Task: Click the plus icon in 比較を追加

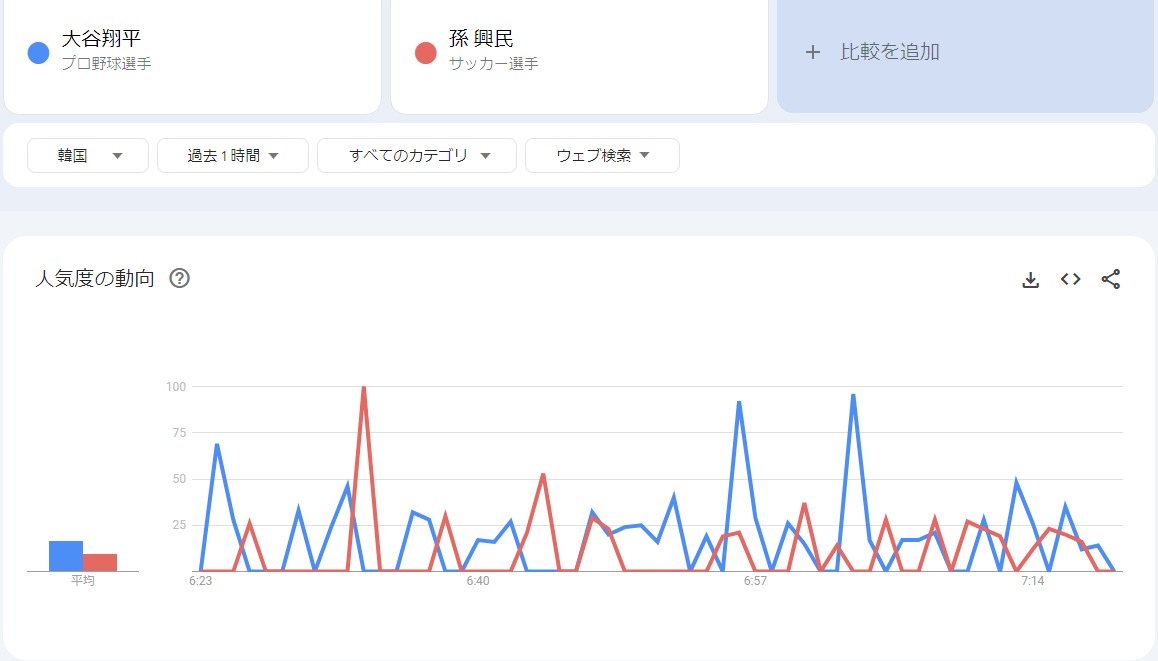Action: (x=812, y=52)
